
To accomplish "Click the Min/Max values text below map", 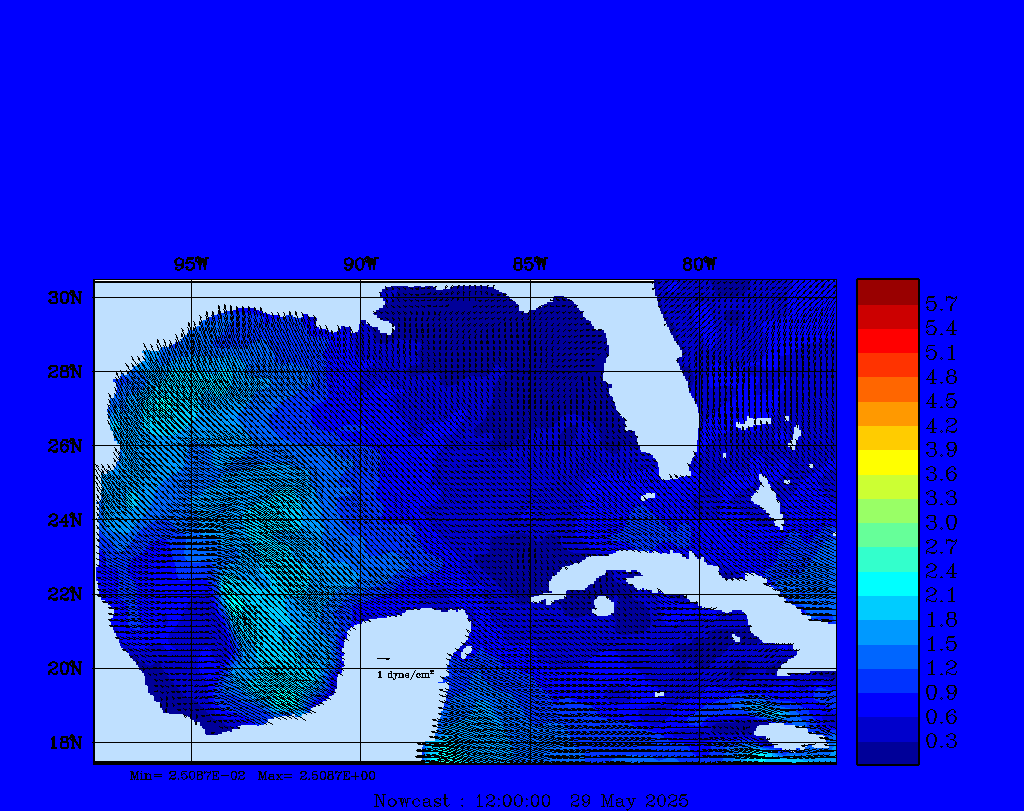I will point(253,775).
